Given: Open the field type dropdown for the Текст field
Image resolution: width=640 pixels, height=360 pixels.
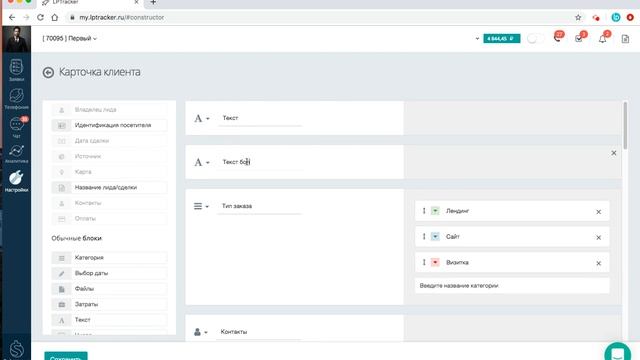Looking at the screenshot, I should (202, 118).
